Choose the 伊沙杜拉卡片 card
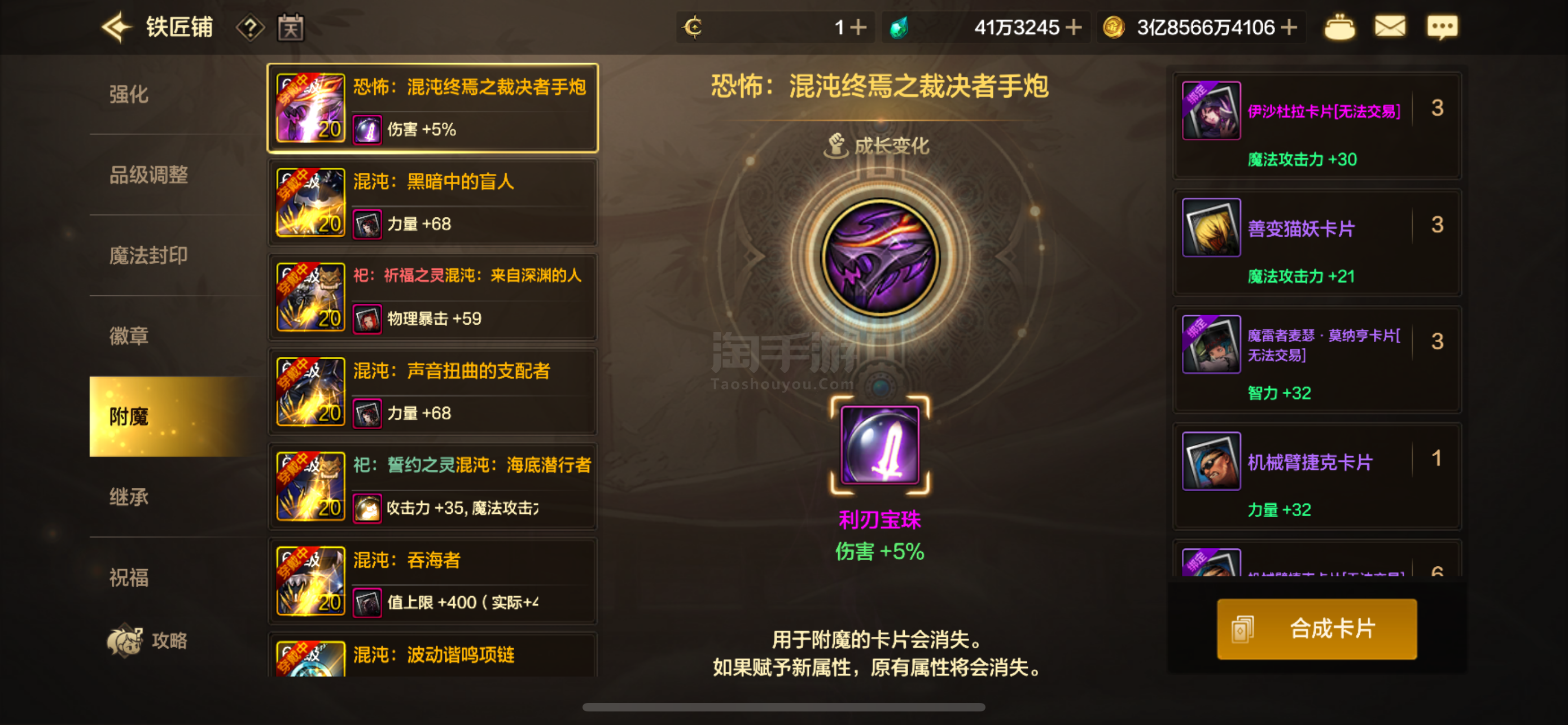Image resolution: width=1568 pixels, height=725 pixels. (1317, 125)
